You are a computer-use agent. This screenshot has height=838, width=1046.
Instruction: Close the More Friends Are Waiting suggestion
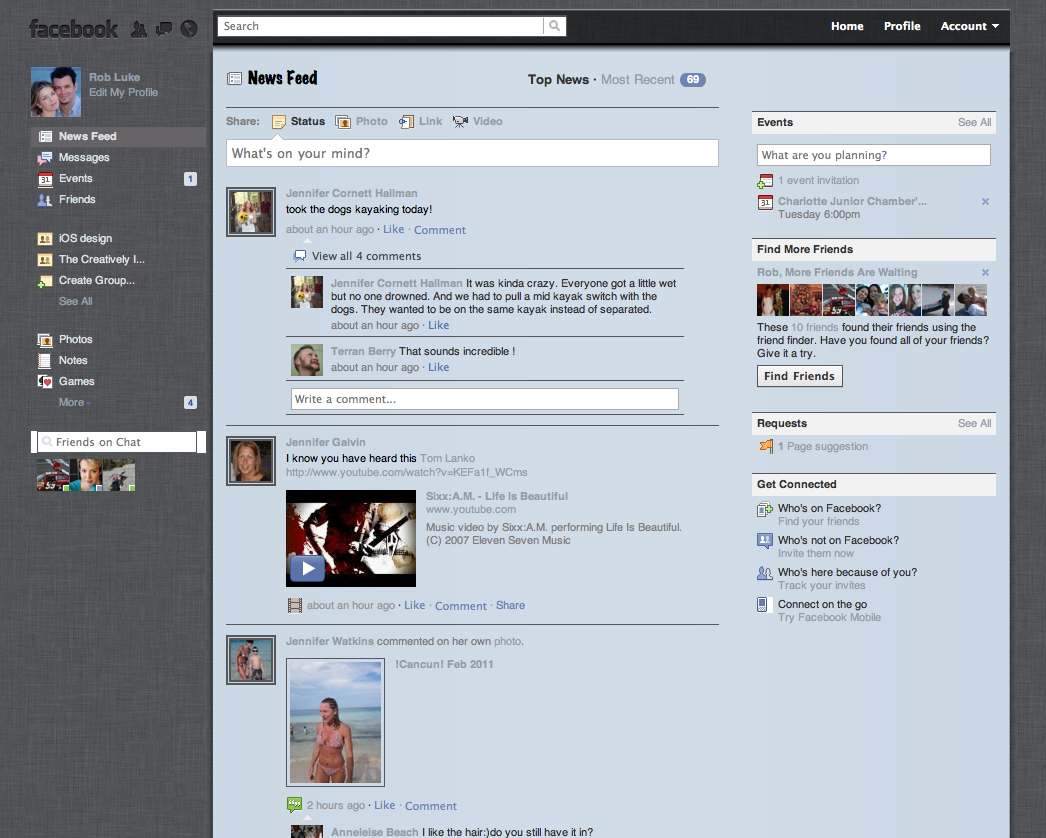(985, 272)
